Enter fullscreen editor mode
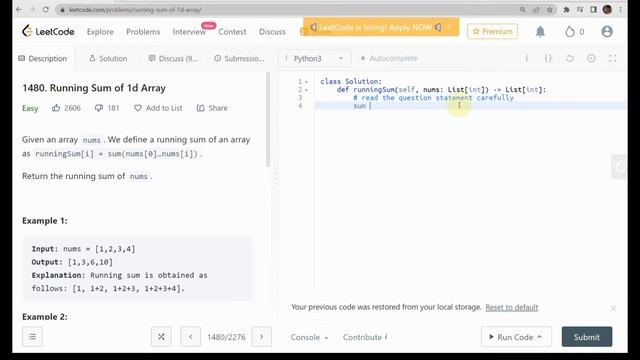This screenshot has height=360, width=640. pyautogui.click(x=613, y=58)
